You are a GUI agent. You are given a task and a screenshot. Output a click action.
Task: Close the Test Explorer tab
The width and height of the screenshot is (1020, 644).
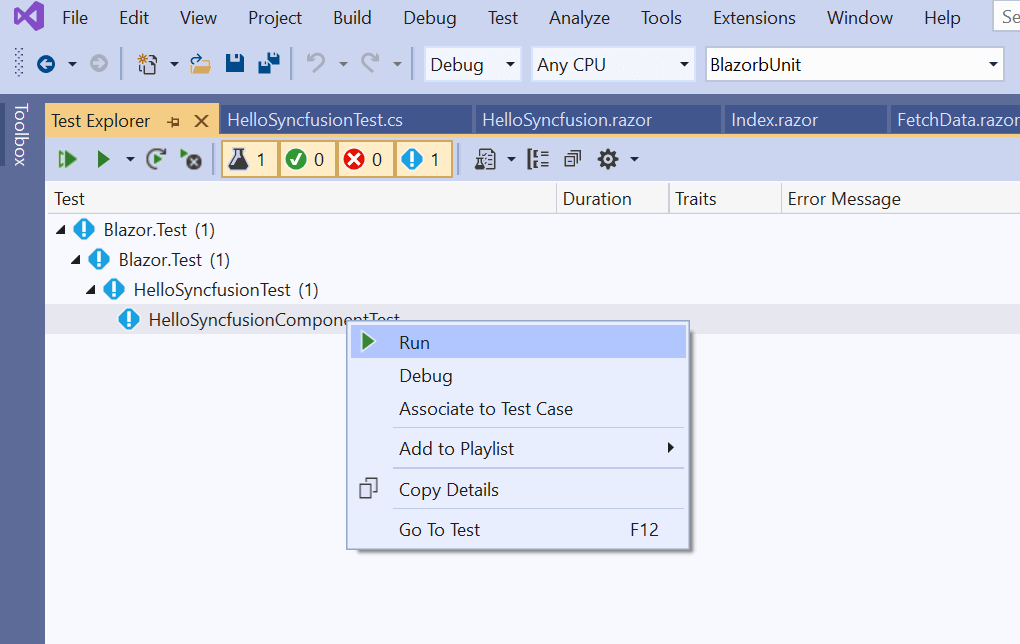click(200, 121)
